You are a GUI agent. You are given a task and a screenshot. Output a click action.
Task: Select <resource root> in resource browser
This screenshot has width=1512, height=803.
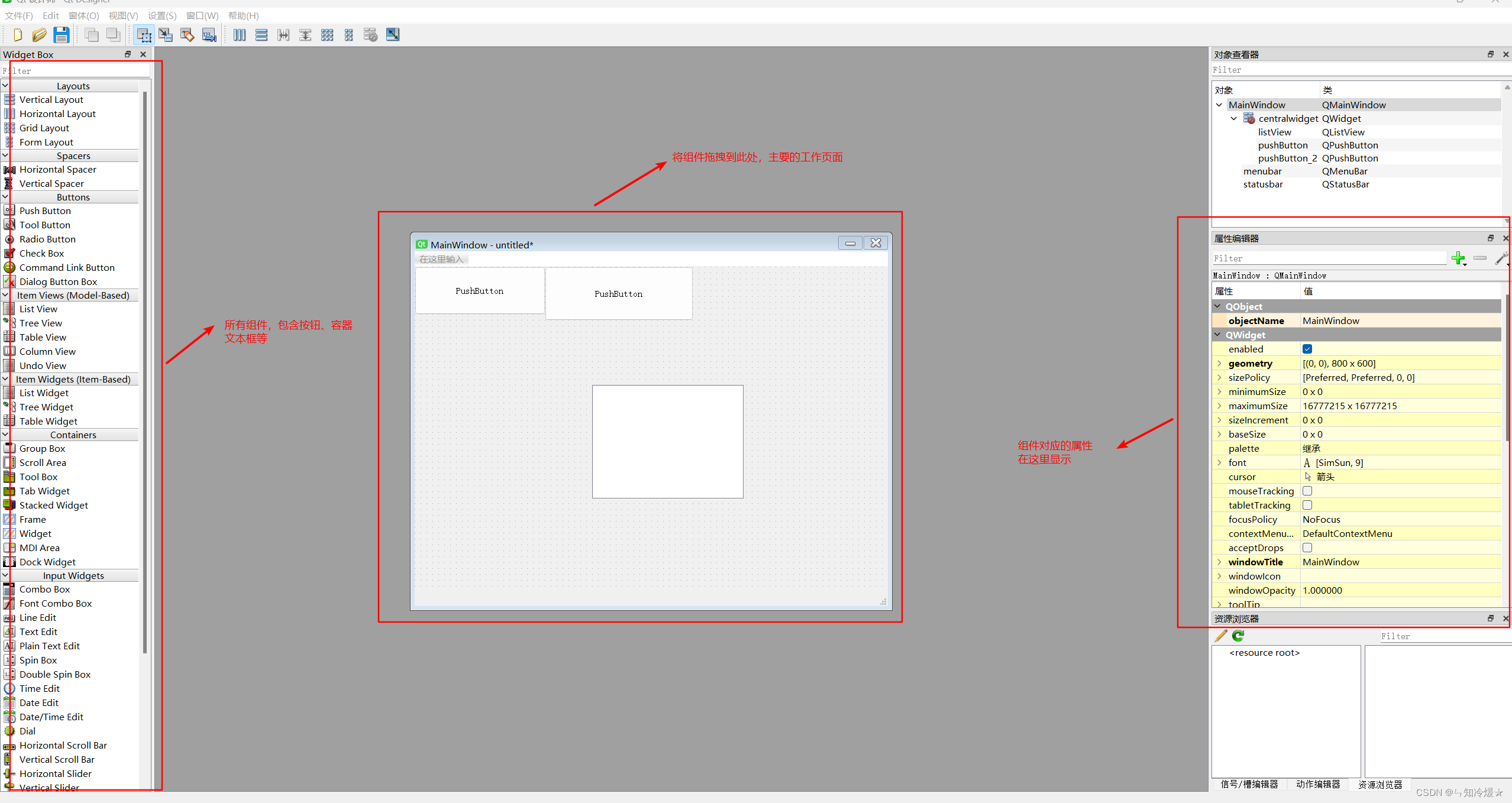point(1265,653)
